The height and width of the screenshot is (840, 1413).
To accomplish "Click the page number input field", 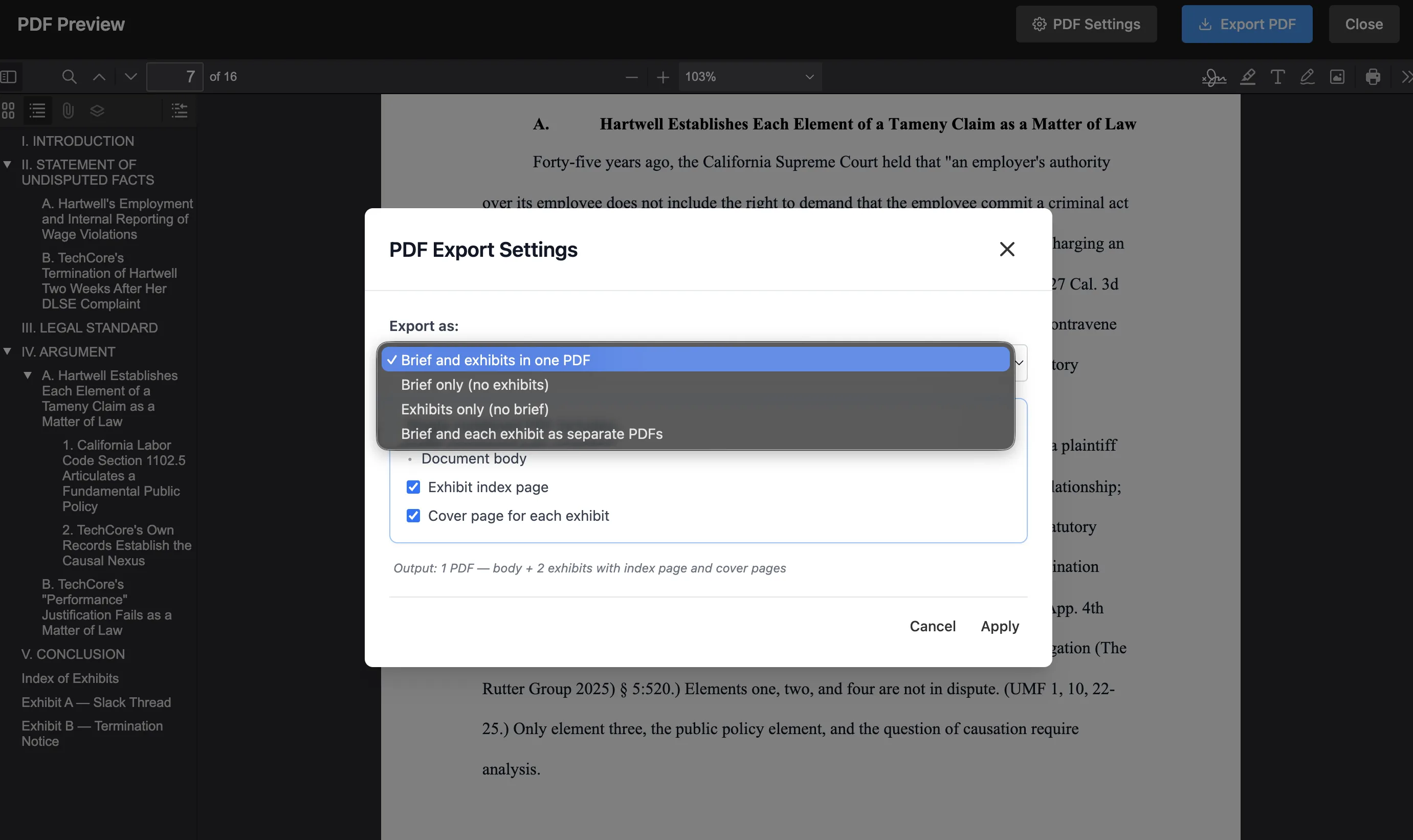I will click(x=174, y=76).
